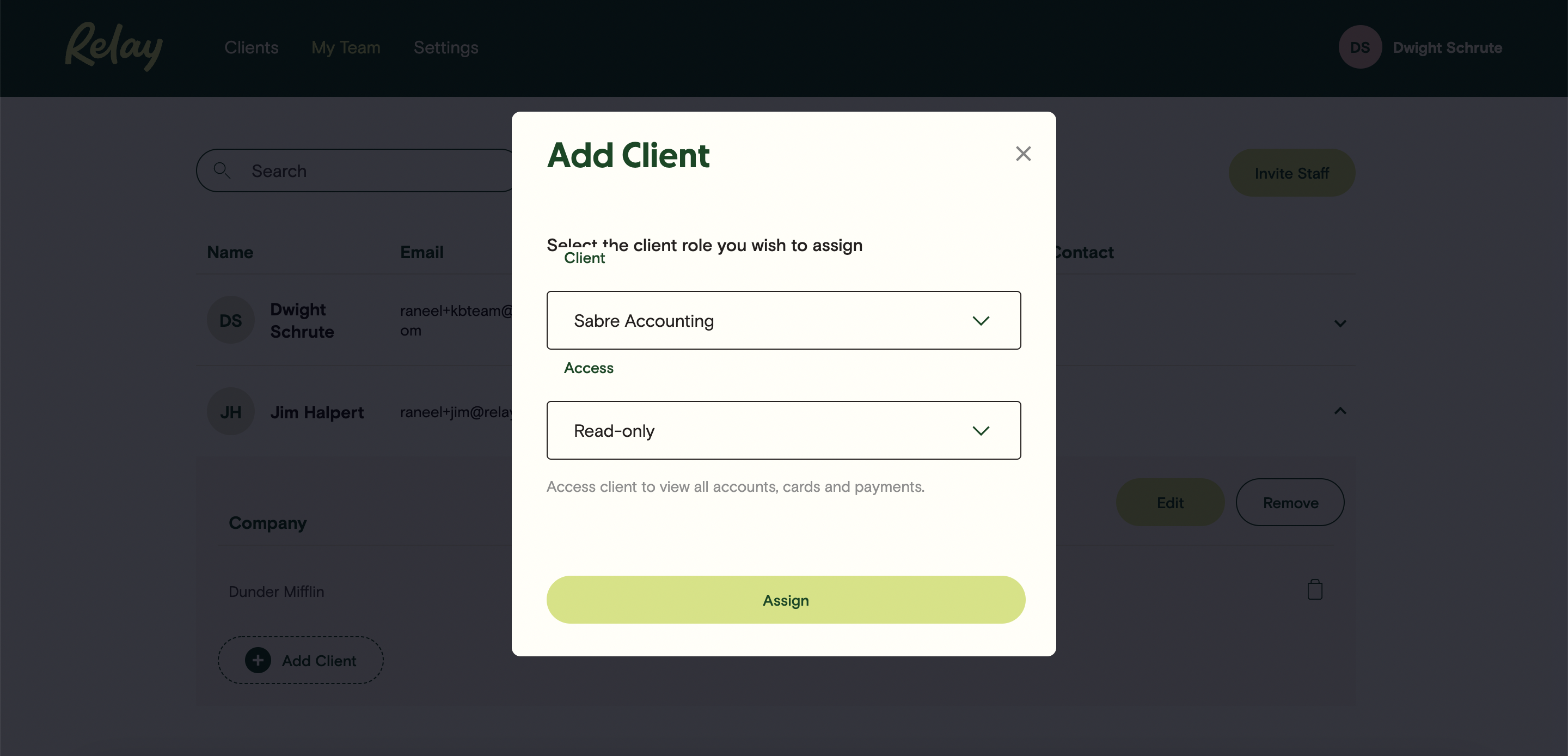Click the Edit button

[x=1169, y=503]
